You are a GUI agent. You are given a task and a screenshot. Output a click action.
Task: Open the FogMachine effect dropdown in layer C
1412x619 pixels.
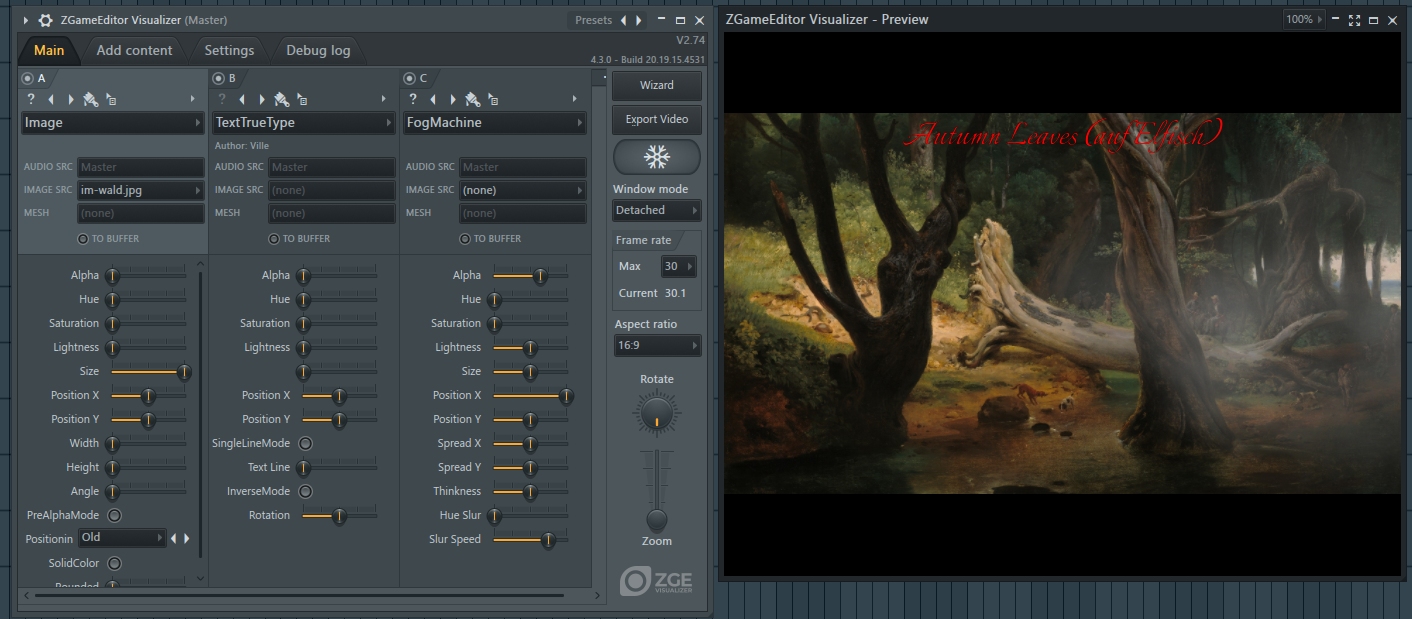[x=495, y=123]
